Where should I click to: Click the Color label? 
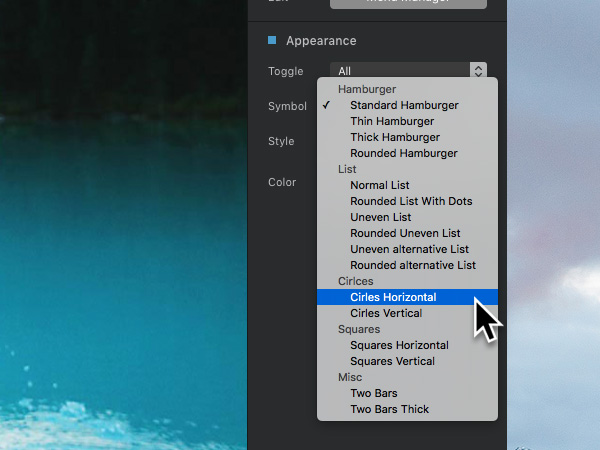click(282, 182)
